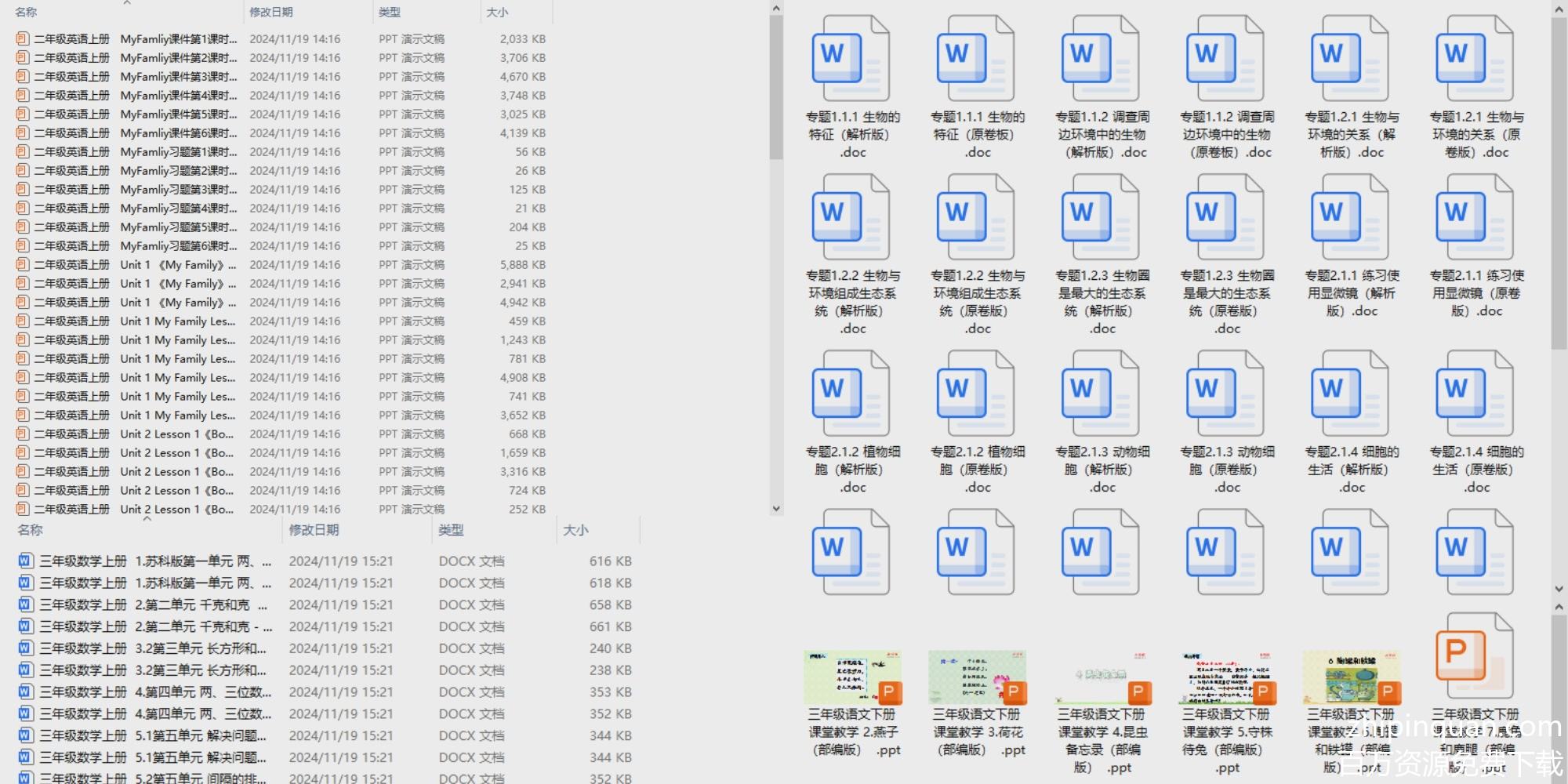Open thumbnail 三年级语文下册 课堂教学 2.燕子
Viewport: 1568px width, 784px height.
[x=852, y=677]
